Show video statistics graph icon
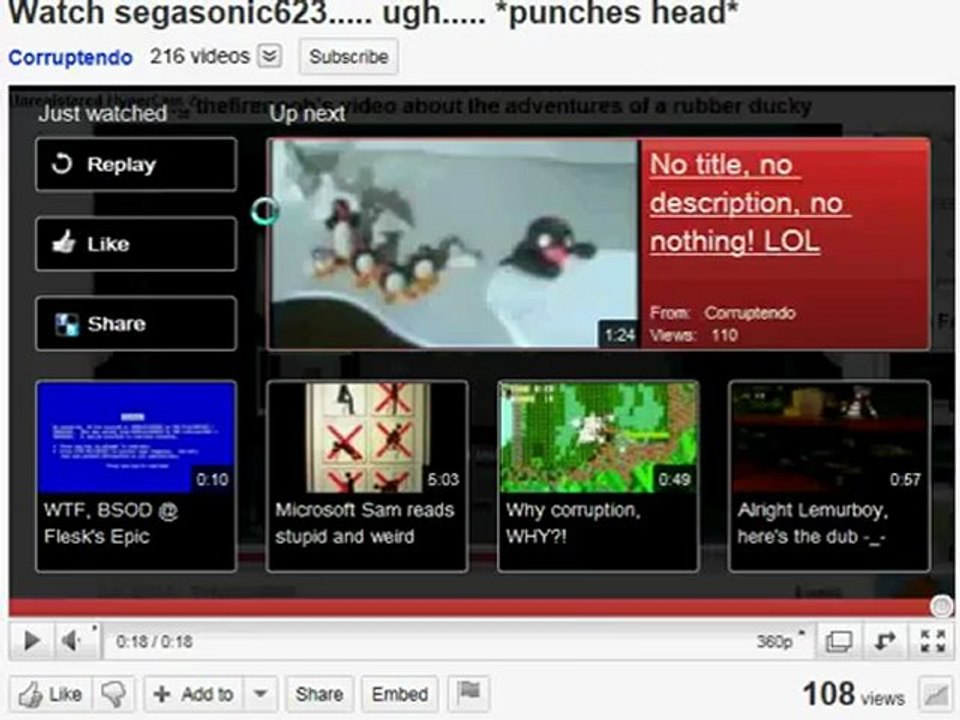This screenshot has height=720, width=960. tap(937, 695)
